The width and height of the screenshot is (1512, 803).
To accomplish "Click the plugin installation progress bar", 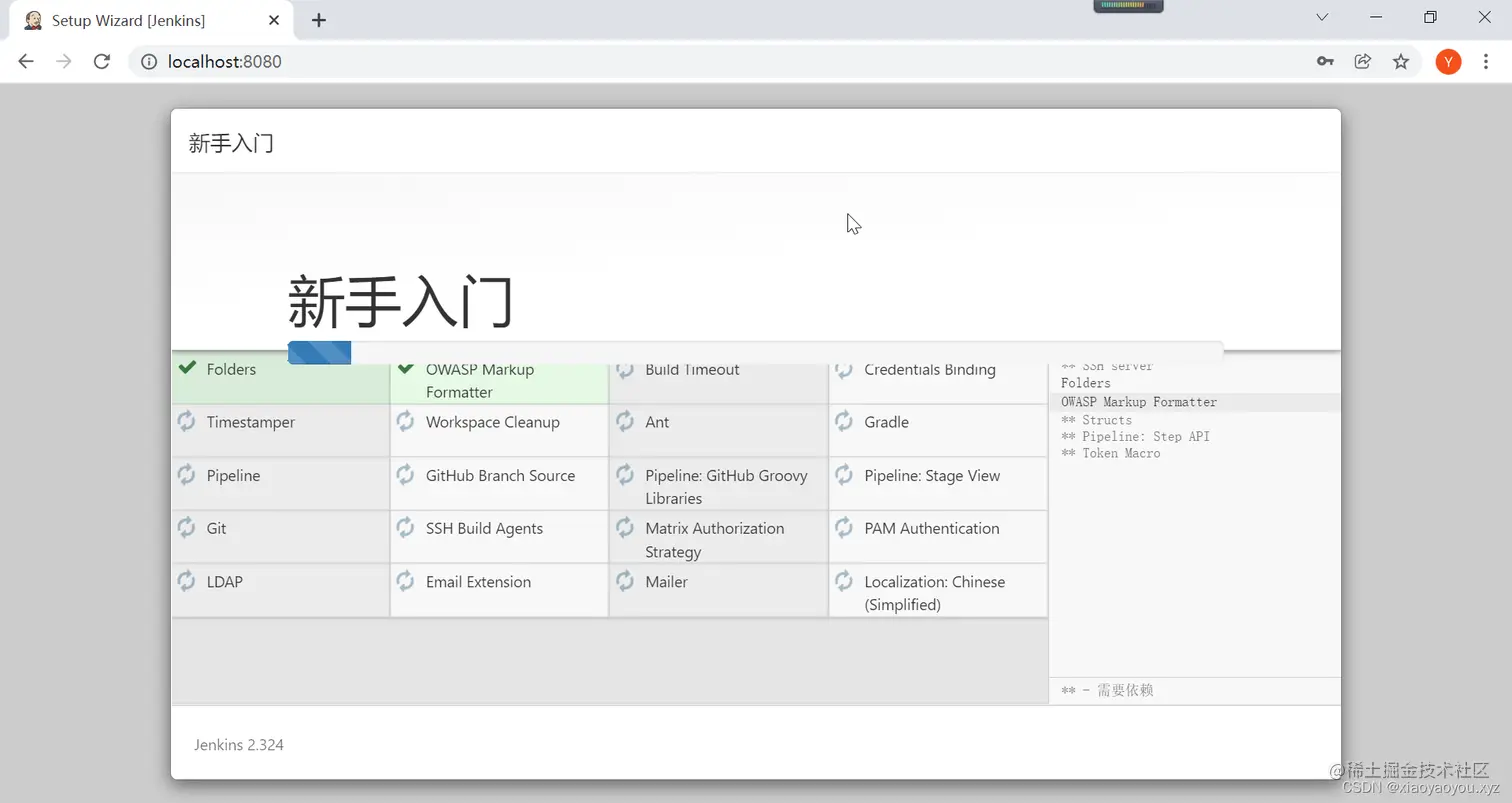I will pyautogui.click(x=755, y=352).
